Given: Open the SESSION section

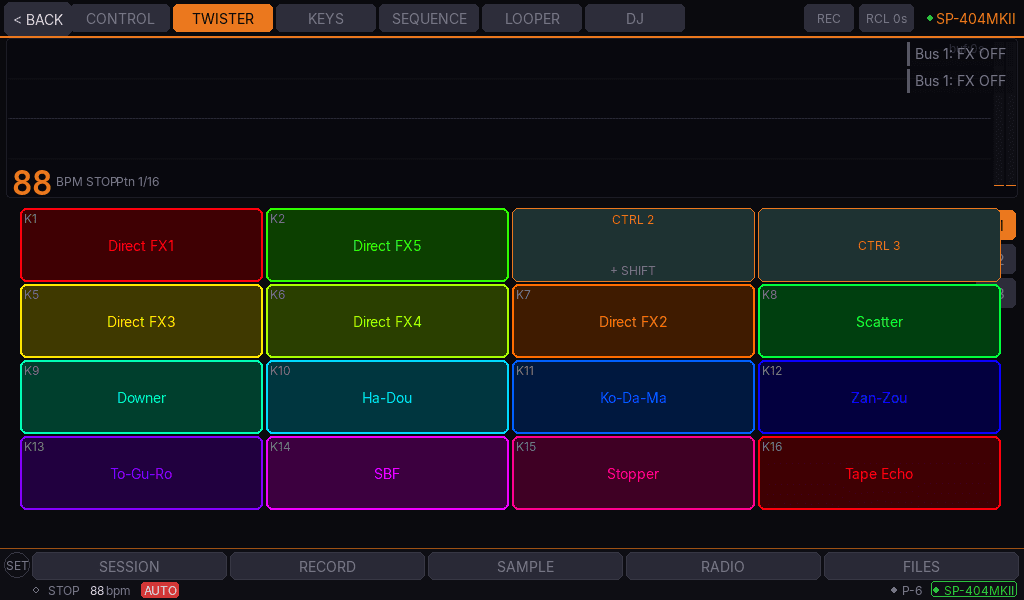Looking at the screenshot, I should [129, 566].
